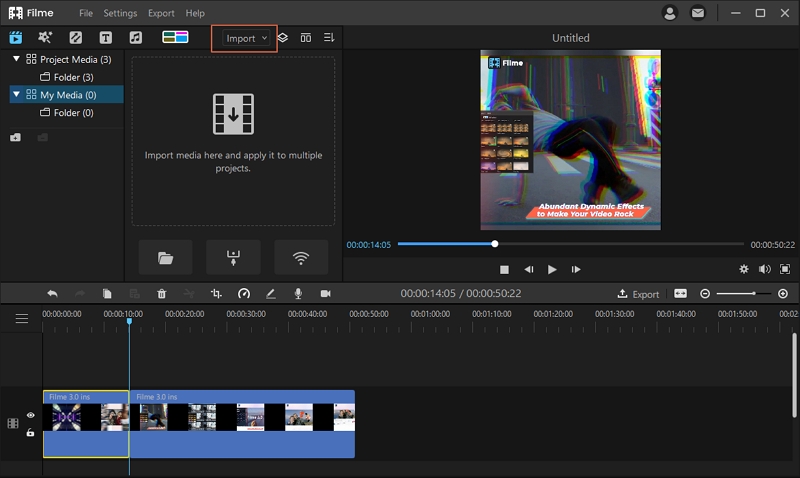Toggle the video track lock

31,433
